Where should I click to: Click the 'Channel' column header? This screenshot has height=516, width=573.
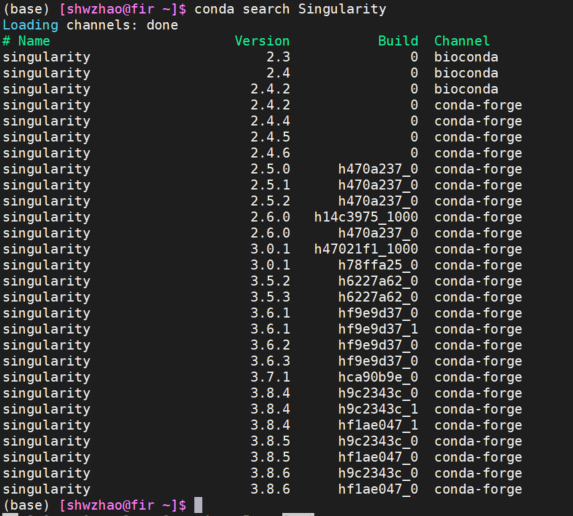[x=462, y=41]
